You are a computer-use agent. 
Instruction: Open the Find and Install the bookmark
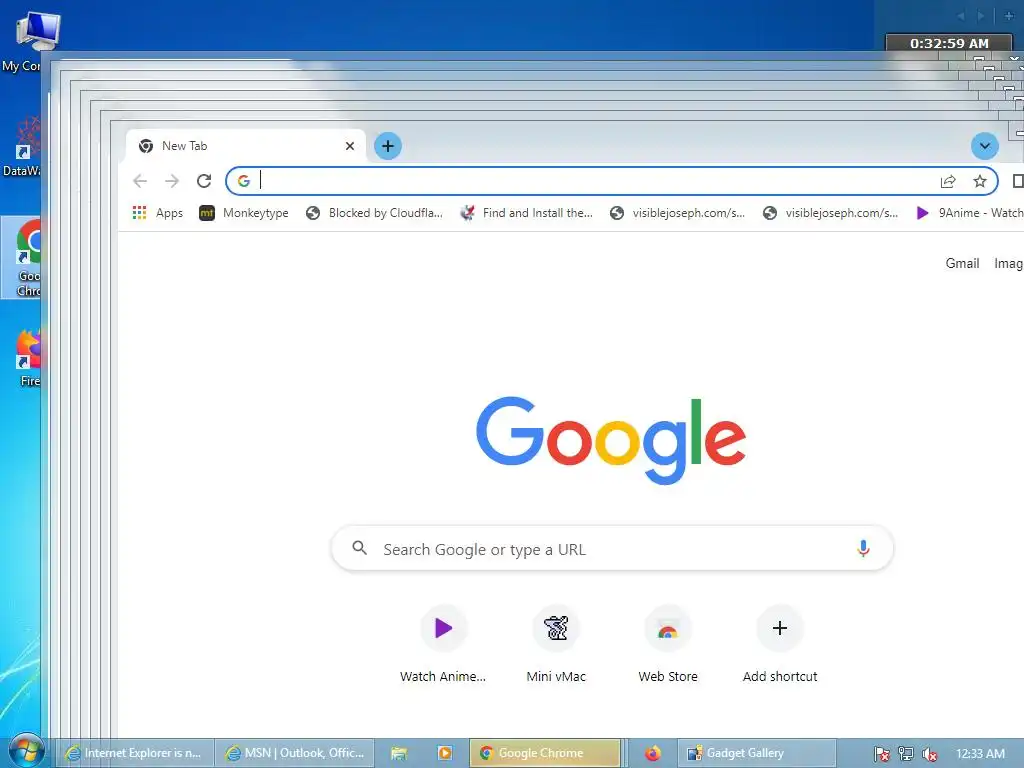click(527, 213)
